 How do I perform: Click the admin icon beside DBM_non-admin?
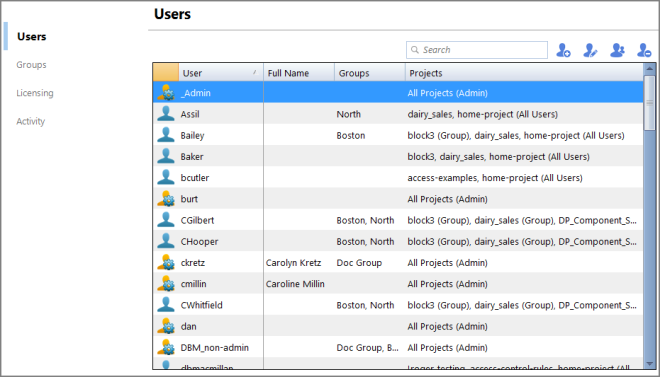coord(166,347)
